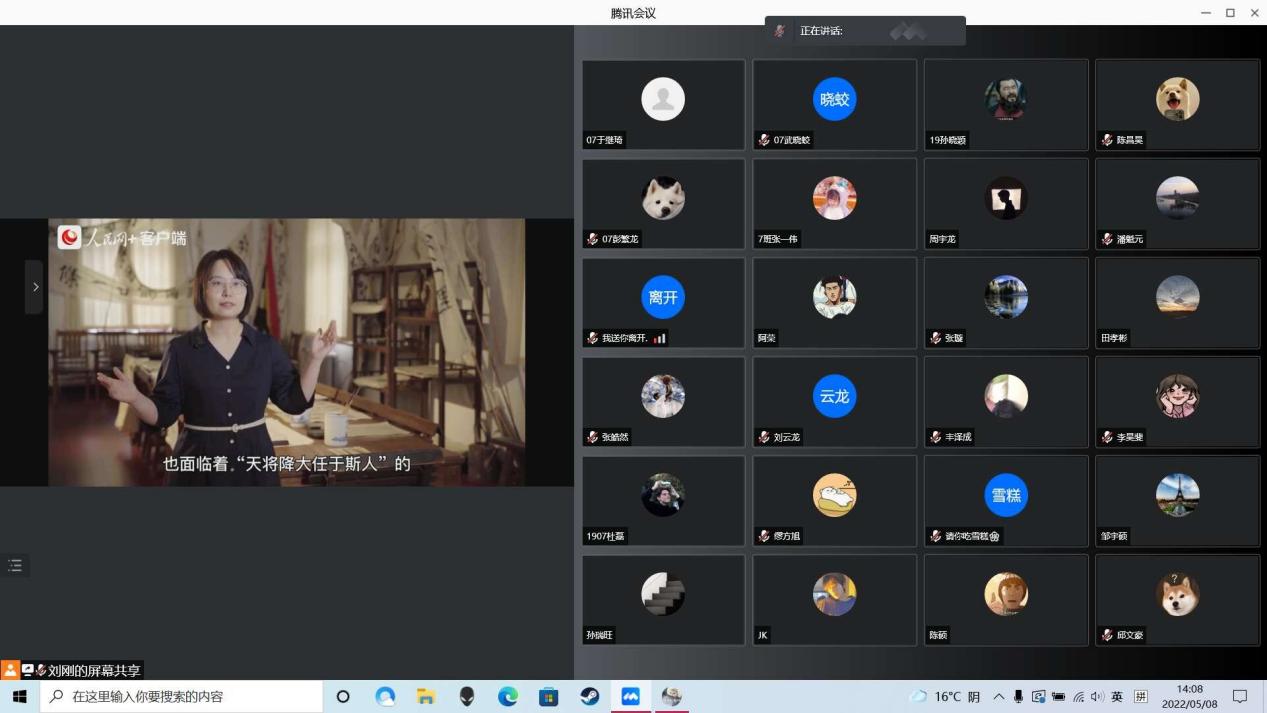
Task: Toggle the 拼 pinyin input mode
Action: tap(1140, 697)
